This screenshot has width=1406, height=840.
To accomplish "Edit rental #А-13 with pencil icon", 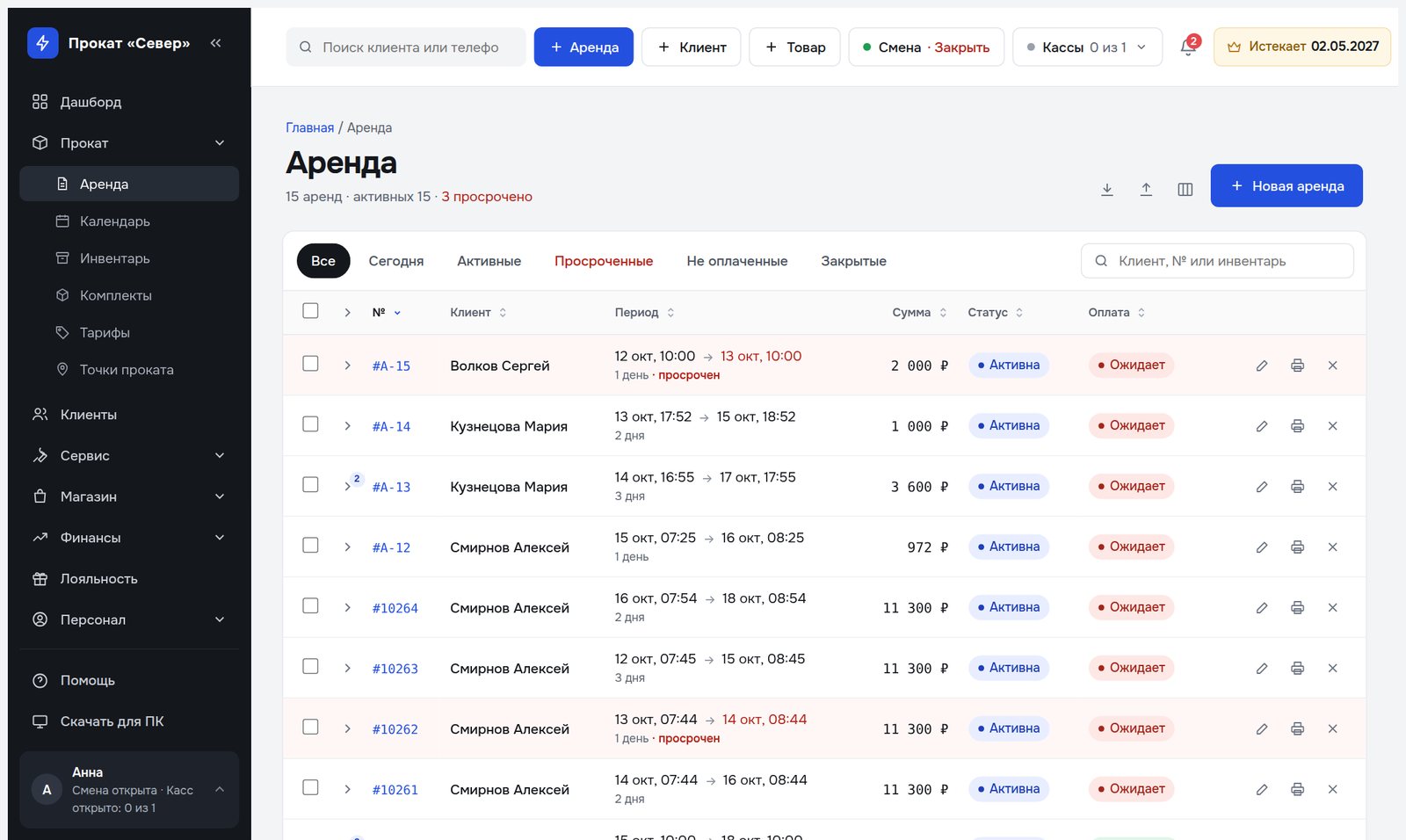I will pos(1262,487).
